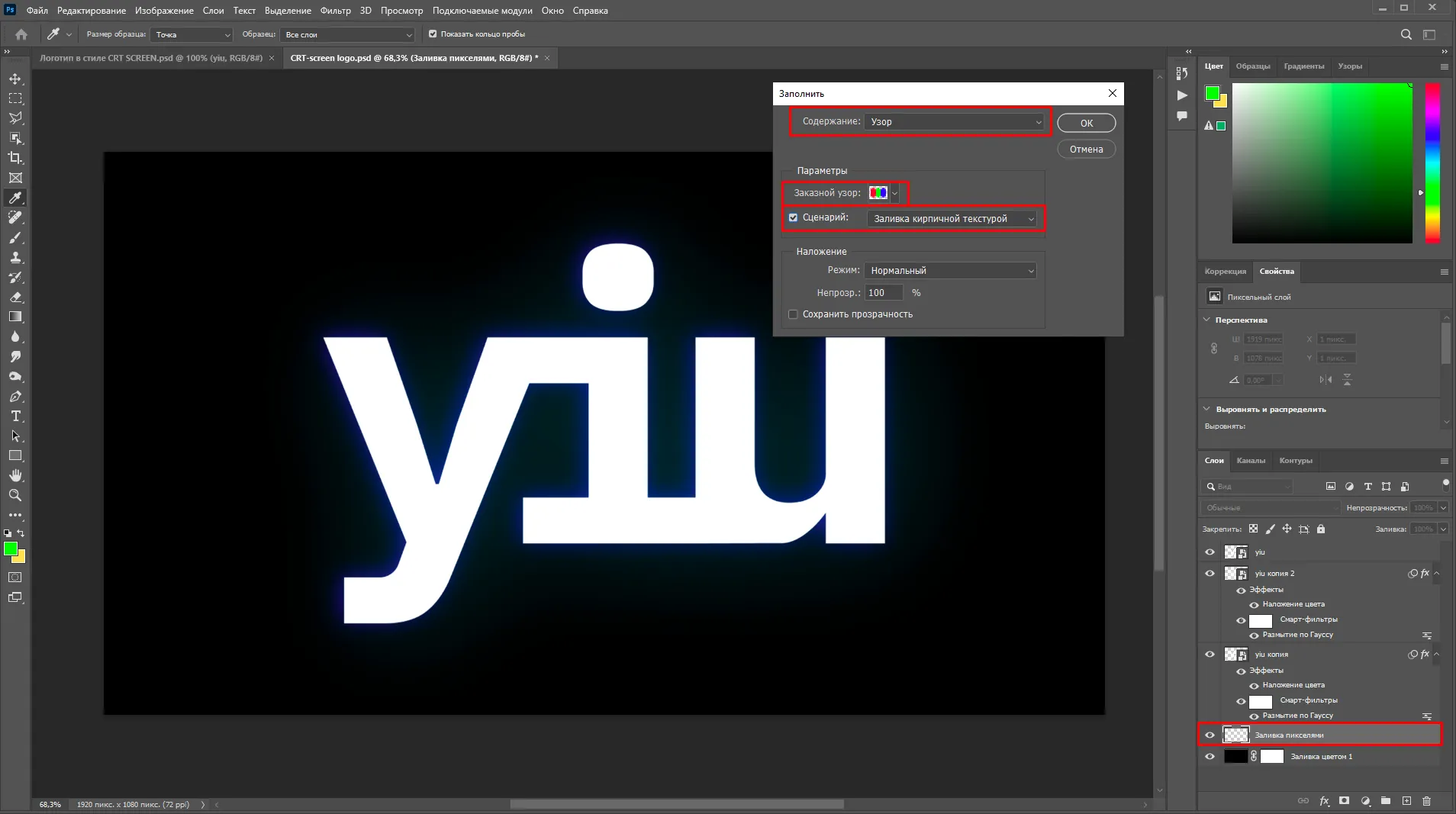
Task: Switch to the 'Каналы' tab
Action: (1251, 461)
